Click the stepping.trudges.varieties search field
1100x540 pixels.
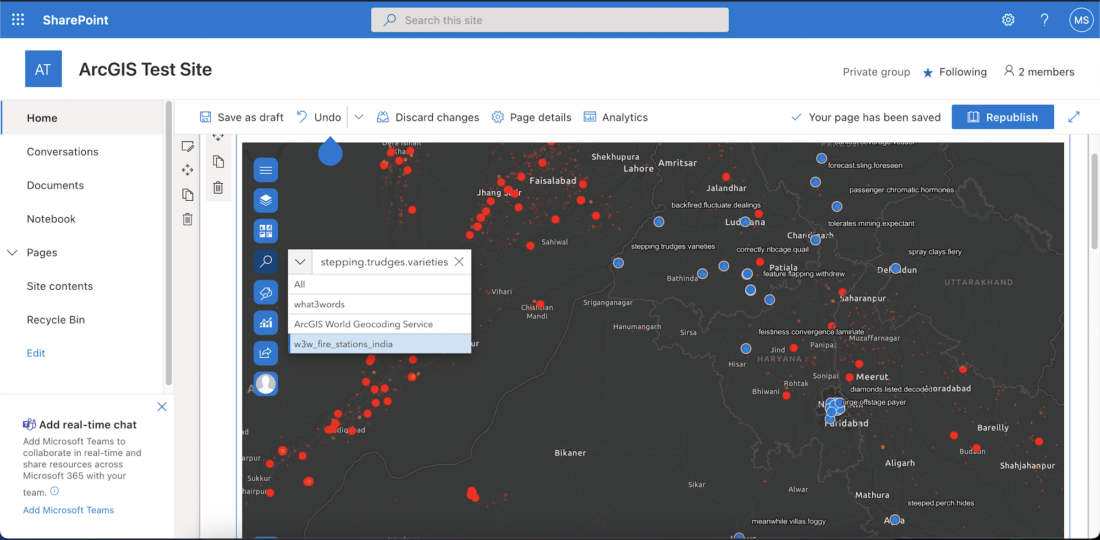[384, 262]
